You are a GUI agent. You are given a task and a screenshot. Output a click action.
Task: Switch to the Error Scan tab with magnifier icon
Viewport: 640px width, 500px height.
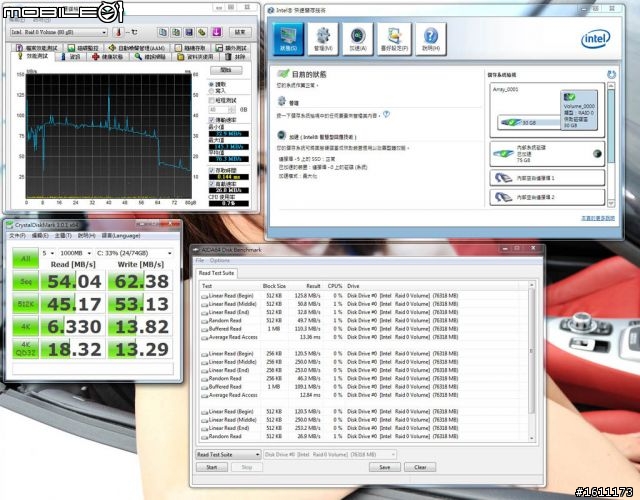tap(150, 57)
